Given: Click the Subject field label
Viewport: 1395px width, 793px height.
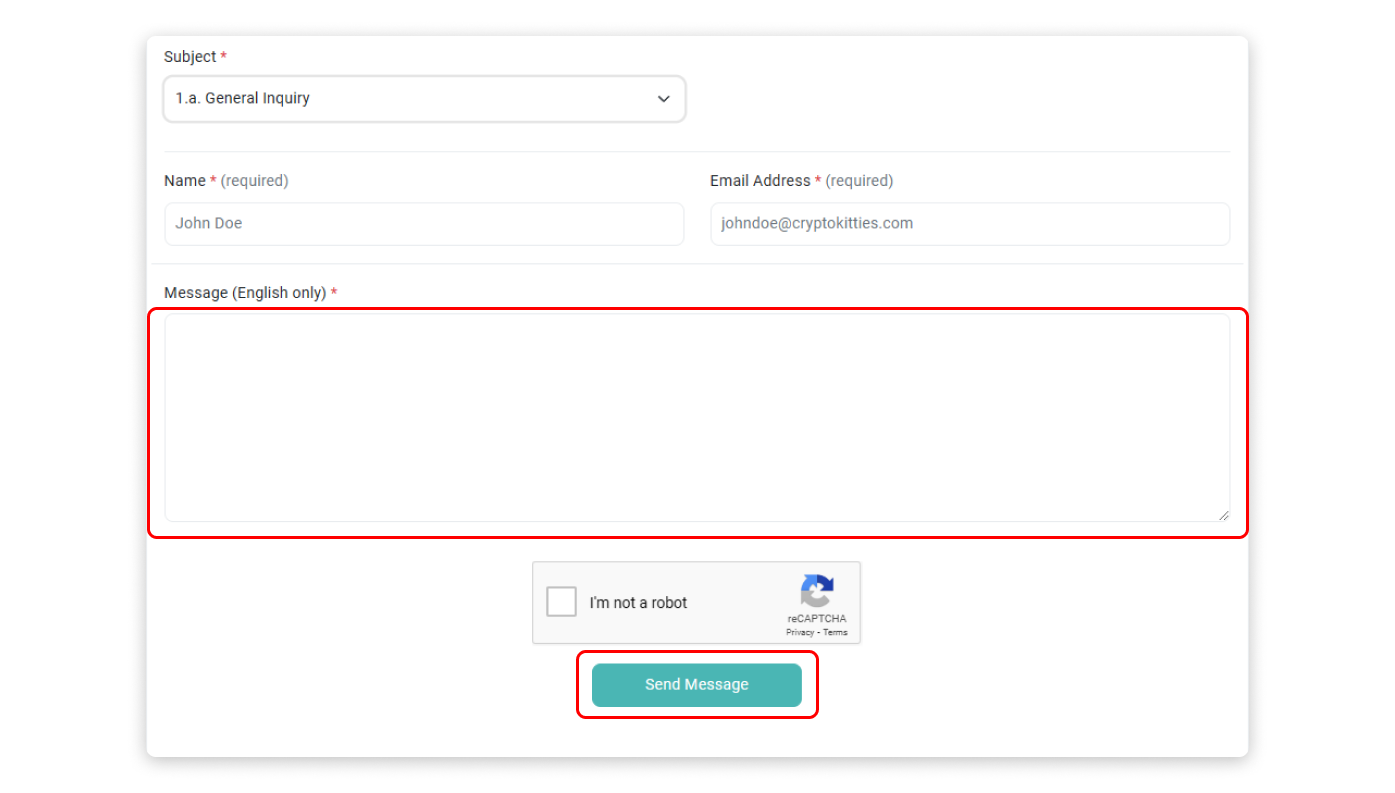Looking at the screenshot, I should (x=190, y=57).
